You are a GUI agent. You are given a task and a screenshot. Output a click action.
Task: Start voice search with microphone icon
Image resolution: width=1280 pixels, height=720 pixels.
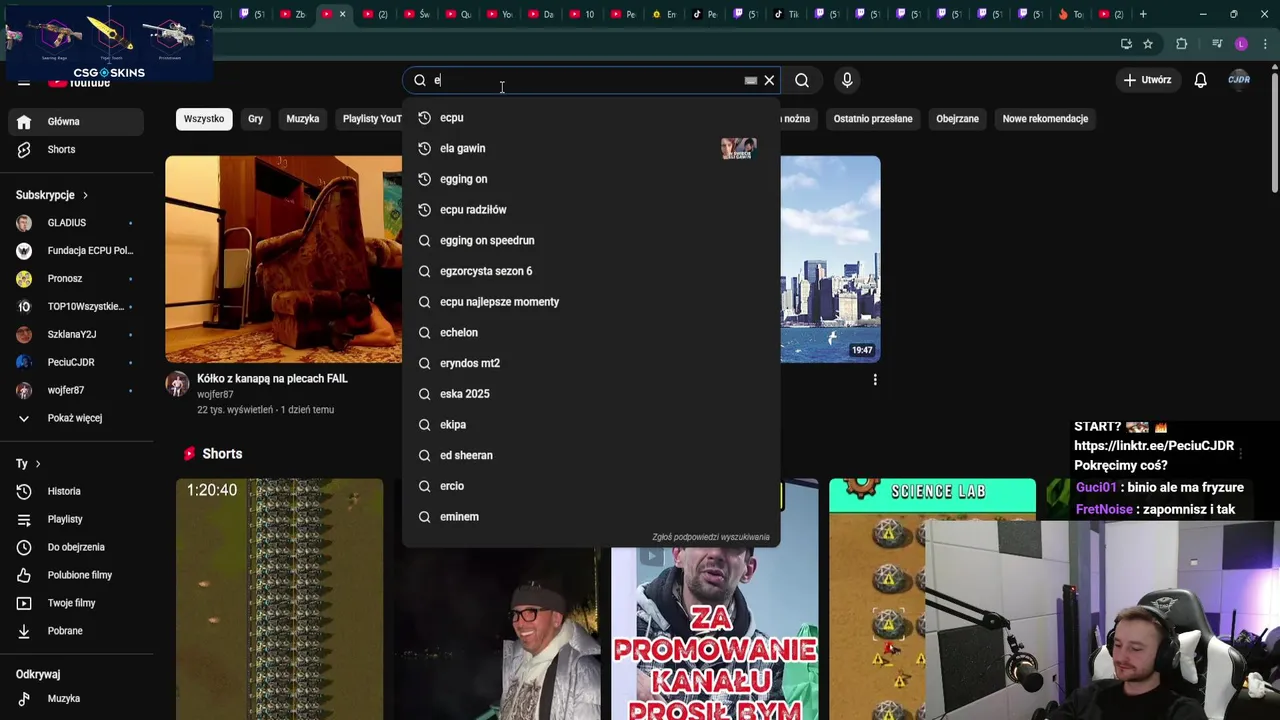pyautogui.click(x=847, y=80)
